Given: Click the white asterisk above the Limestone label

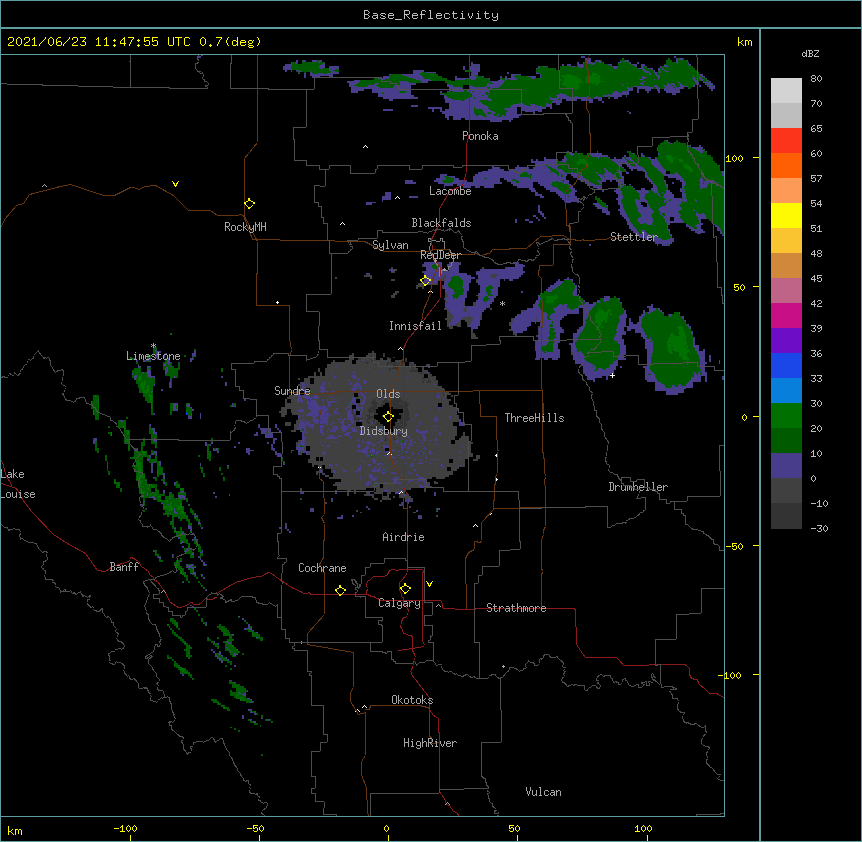Looking at the screenshot, I should [x=153, y=346].
